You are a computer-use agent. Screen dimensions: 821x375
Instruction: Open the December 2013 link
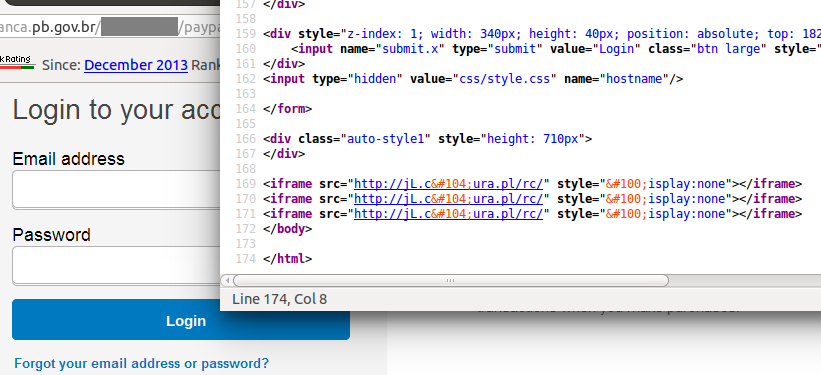[136, 65]
